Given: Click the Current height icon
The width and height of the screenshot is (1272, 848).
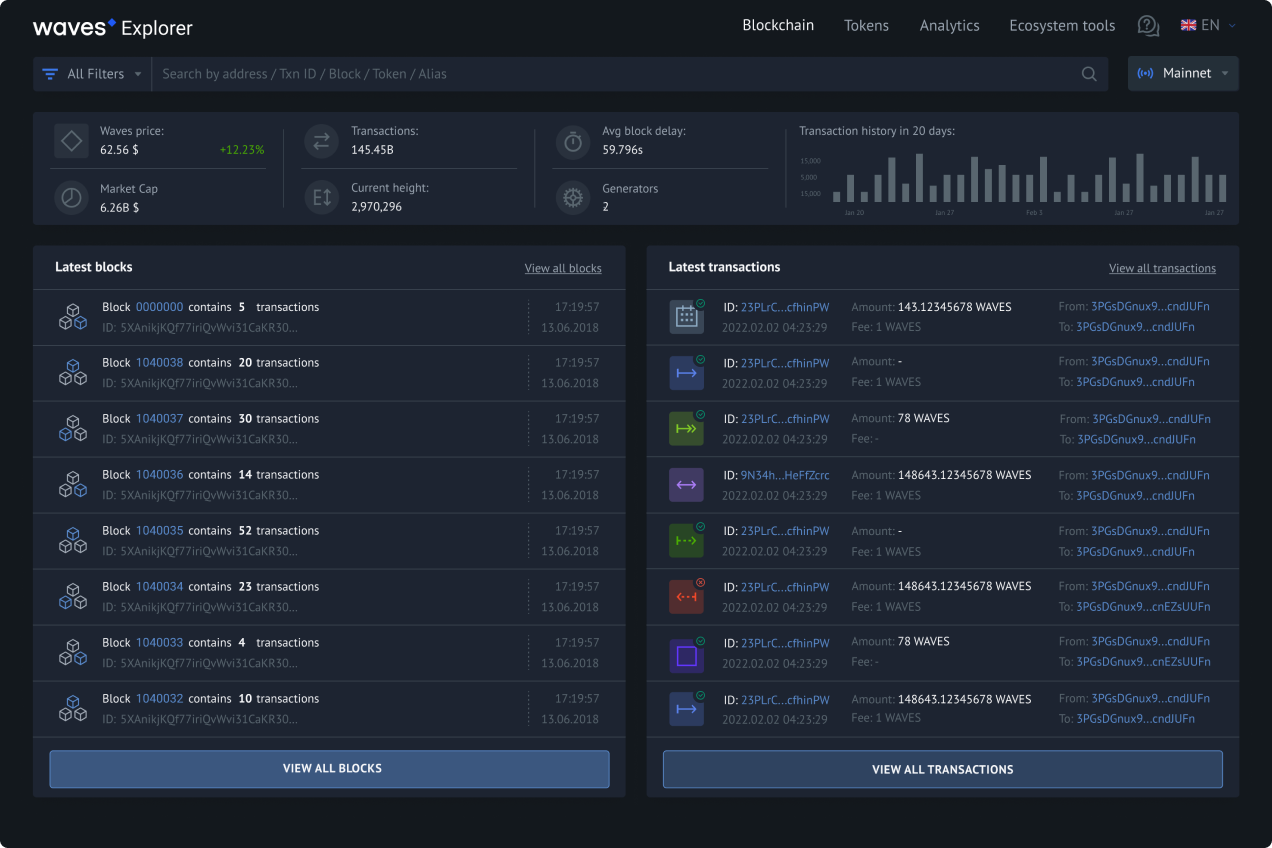Looking at the screenshot, I should click(x=322, y=197).
